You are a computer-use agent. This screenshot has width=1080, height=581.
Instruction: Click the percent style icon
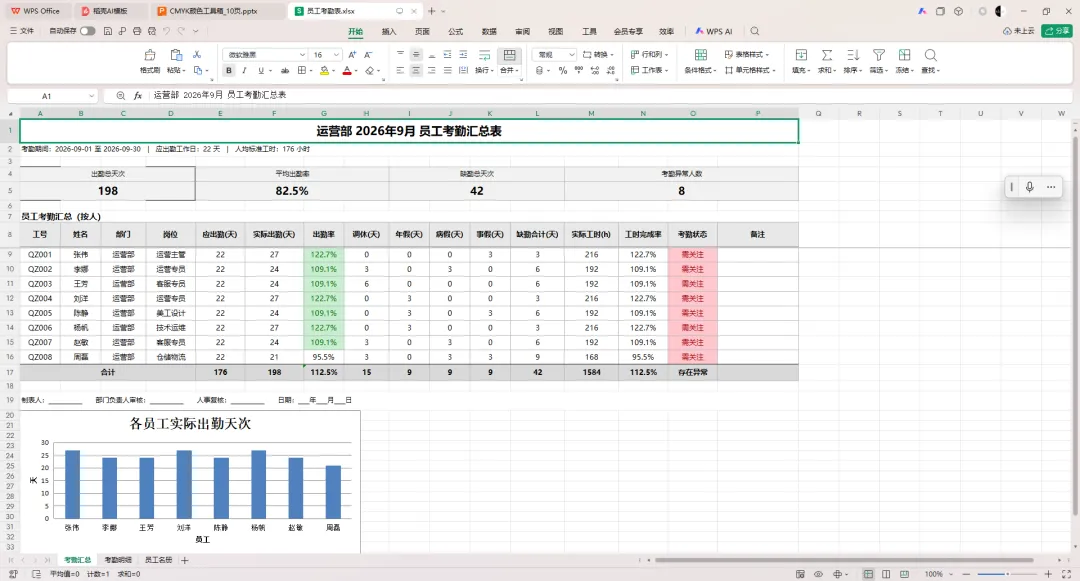(x=563, y=70)
